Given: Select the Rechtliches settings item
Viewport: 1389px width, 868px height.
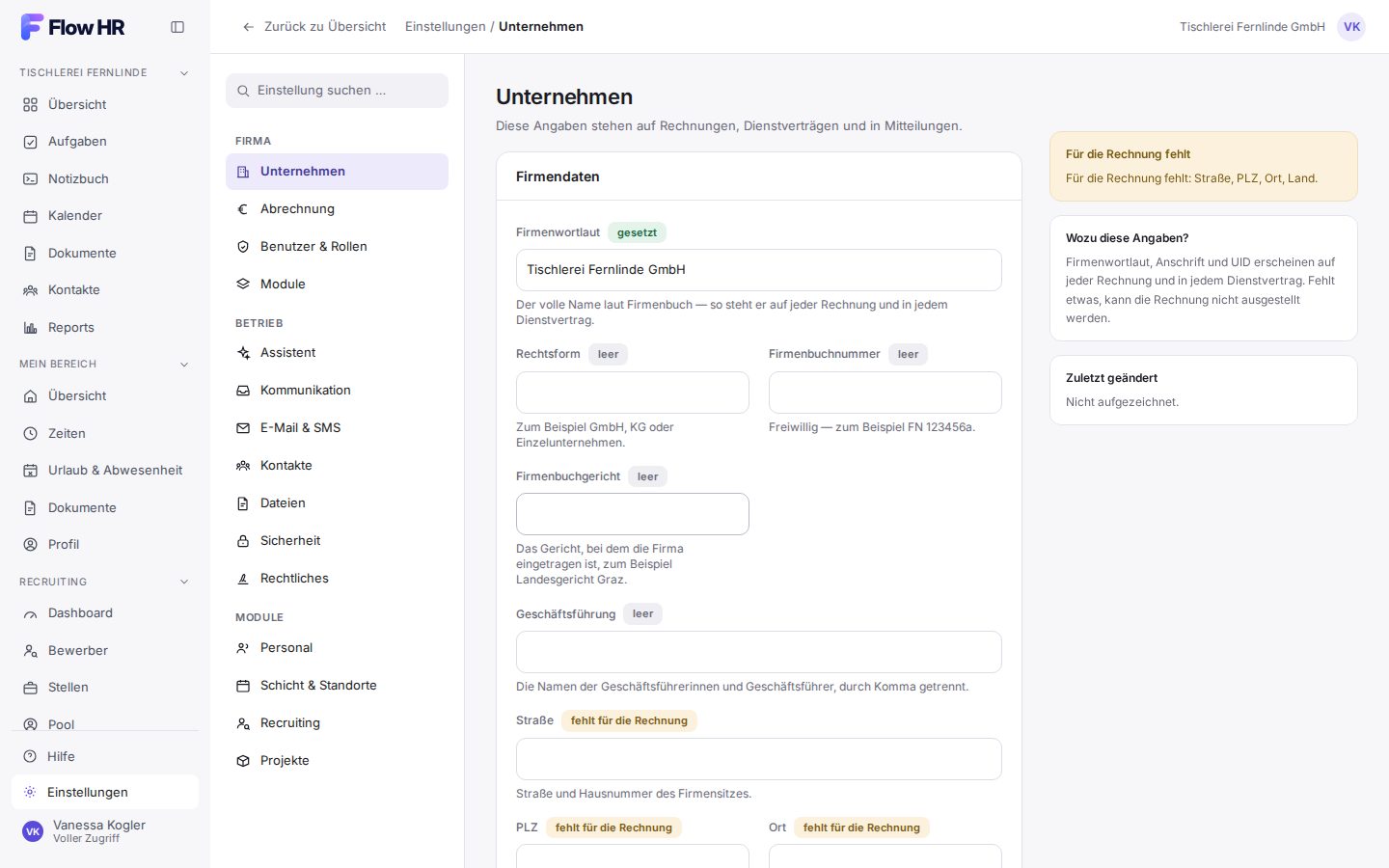Looking at the screenshot, I should (337, 579).
